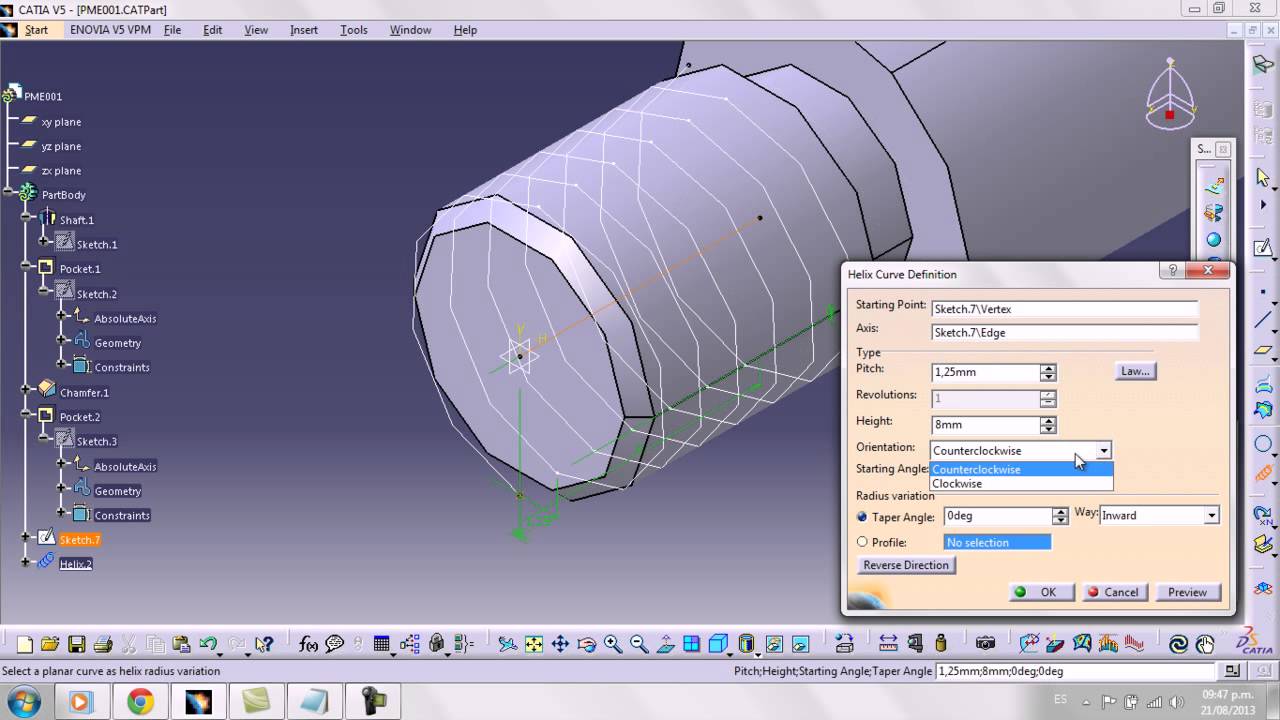Click the Circle tool in right toolbar
Screen dimensions: 1280x720
coord(1263,444)
